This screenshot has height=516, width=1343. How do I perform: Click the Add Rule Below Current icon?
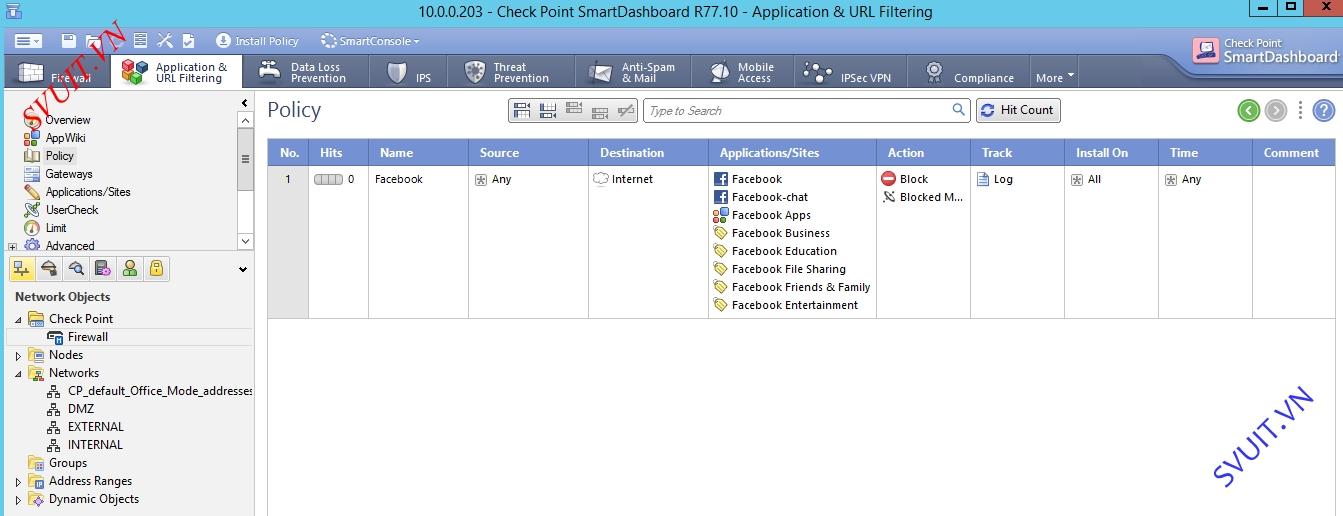point(600,111)
